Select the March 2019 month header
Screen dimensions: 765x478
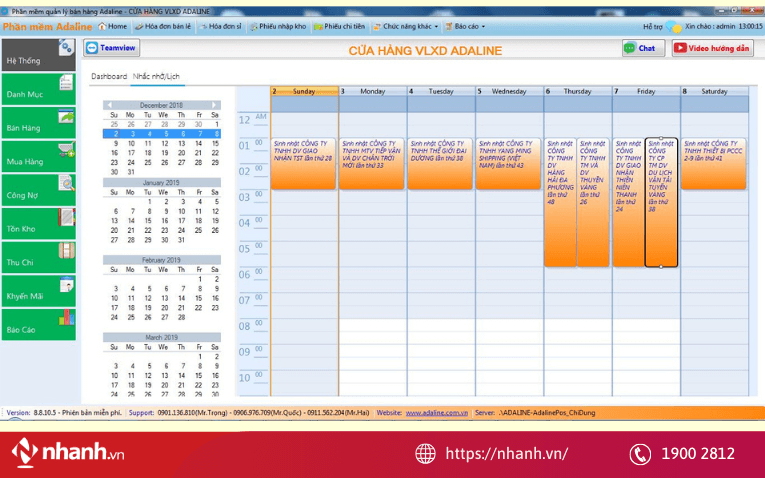pyautogui.click(x=161, y=338)
